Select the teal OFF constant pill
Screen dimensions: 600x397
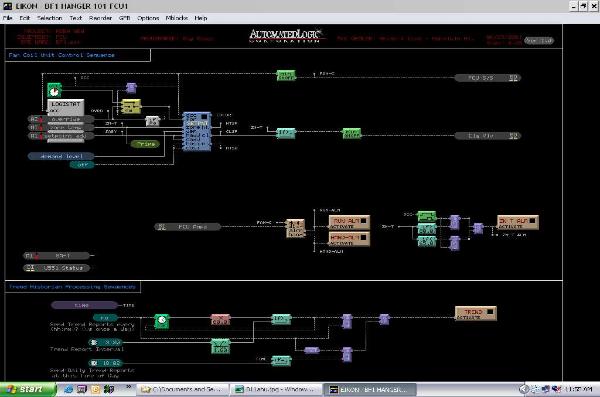[82, 165]
